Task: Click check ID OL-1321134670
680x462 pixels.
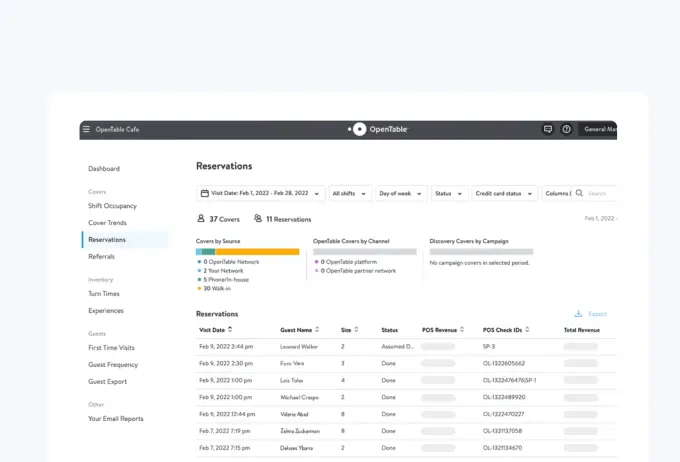Action: pyautogui.click(x=502, y=448)
